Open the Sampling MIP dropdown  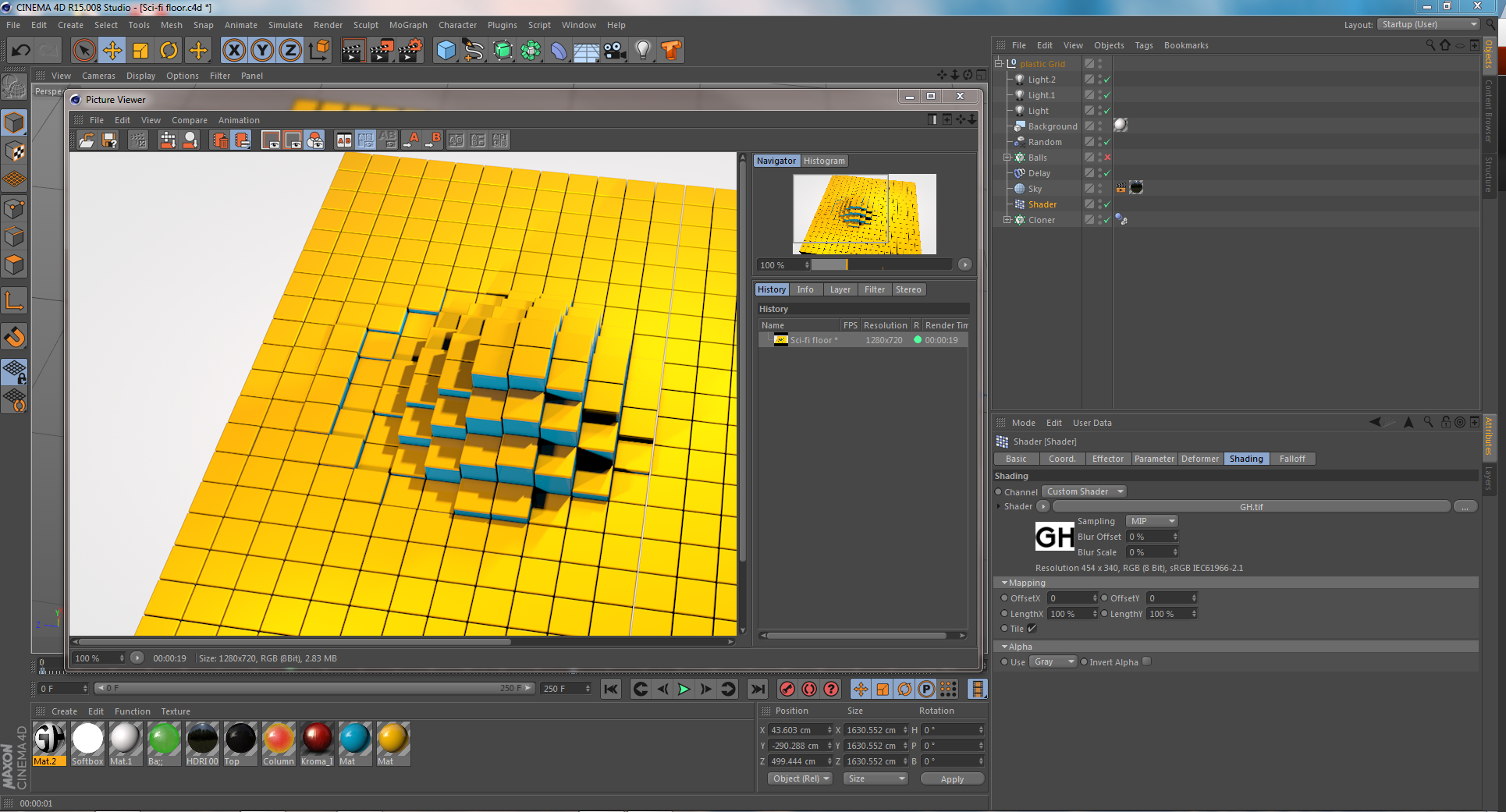pos(1152,521)
